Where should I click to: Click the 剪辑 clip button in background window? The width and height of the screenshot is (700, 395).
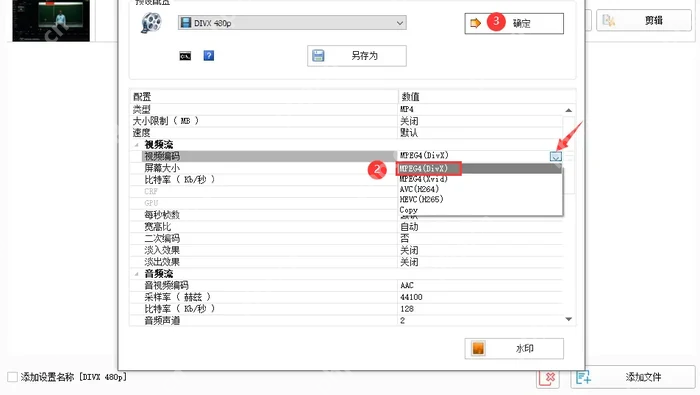(644, 20)
